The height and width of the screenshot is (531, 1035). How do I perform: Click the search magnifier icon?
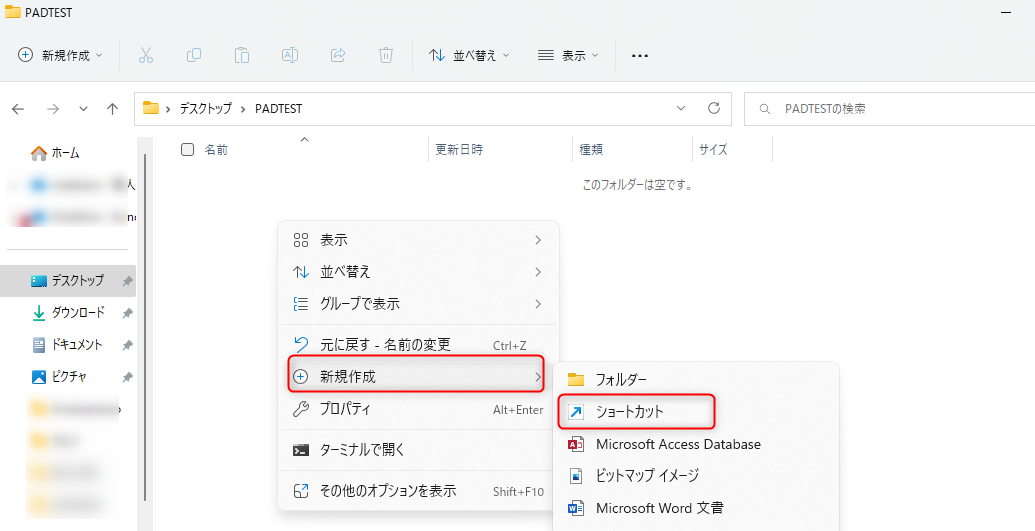(x=765, y=109)
